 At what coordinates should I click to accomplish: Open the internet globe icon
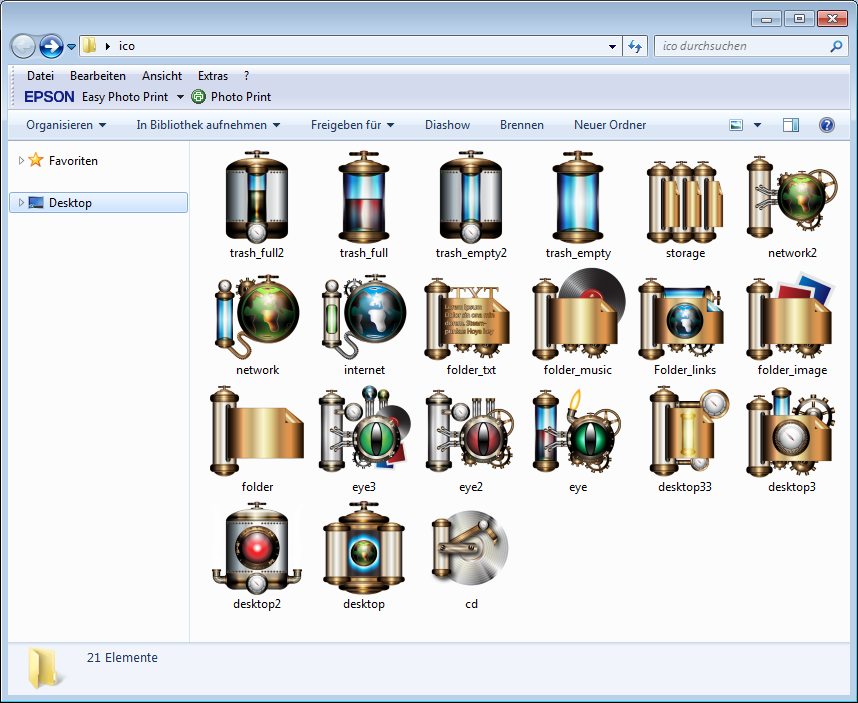click(x=364, y=313)
